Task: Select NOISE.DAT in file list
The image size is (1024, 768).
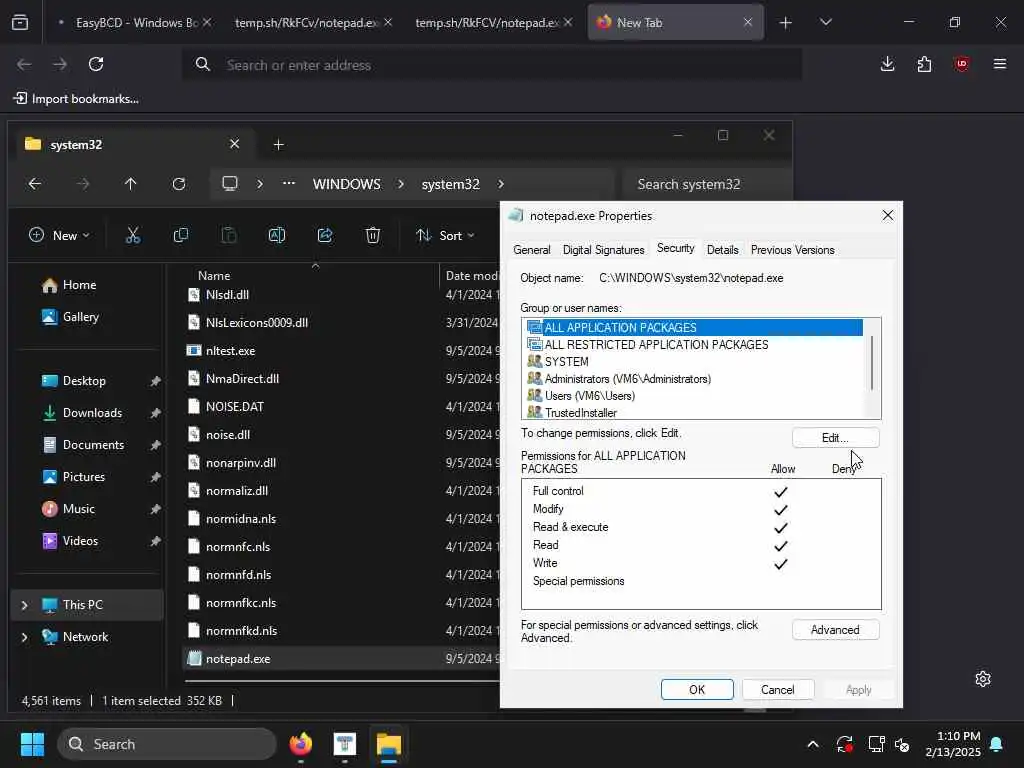Action: click(x=234, y=406)
